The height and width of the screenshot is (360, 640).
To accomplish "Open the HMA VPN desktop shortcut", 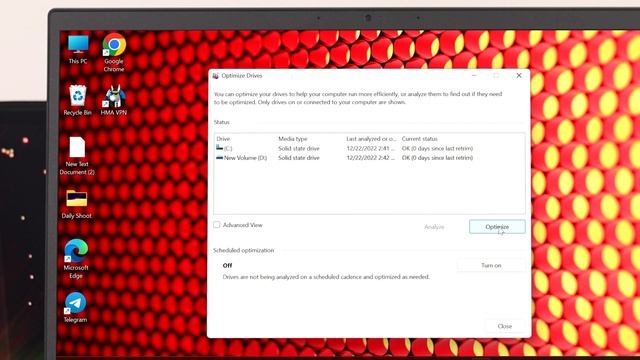I will point(114,100).
